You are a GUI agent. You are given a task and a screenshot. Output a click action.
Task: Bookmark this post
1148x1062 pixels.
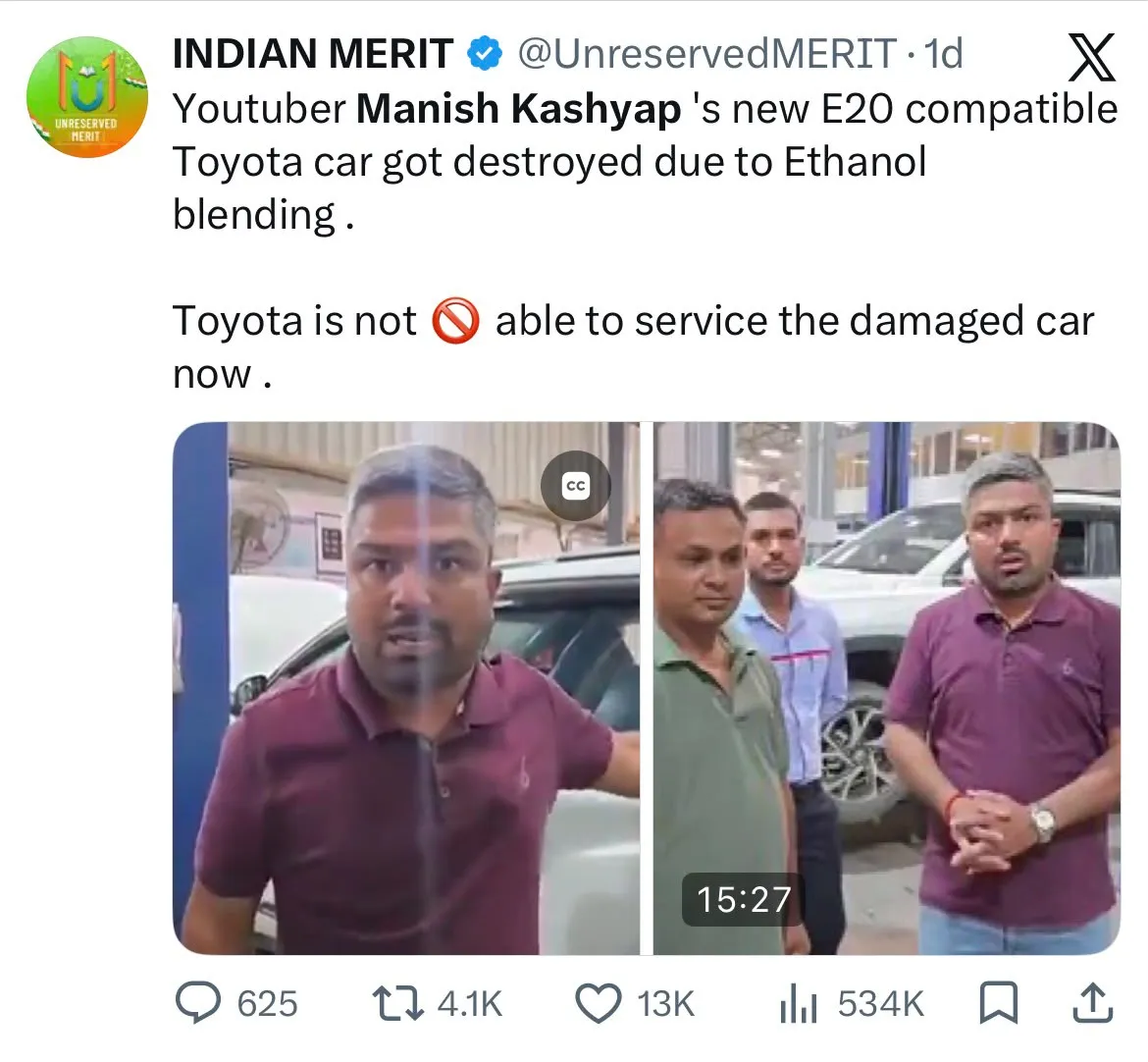999,1003
